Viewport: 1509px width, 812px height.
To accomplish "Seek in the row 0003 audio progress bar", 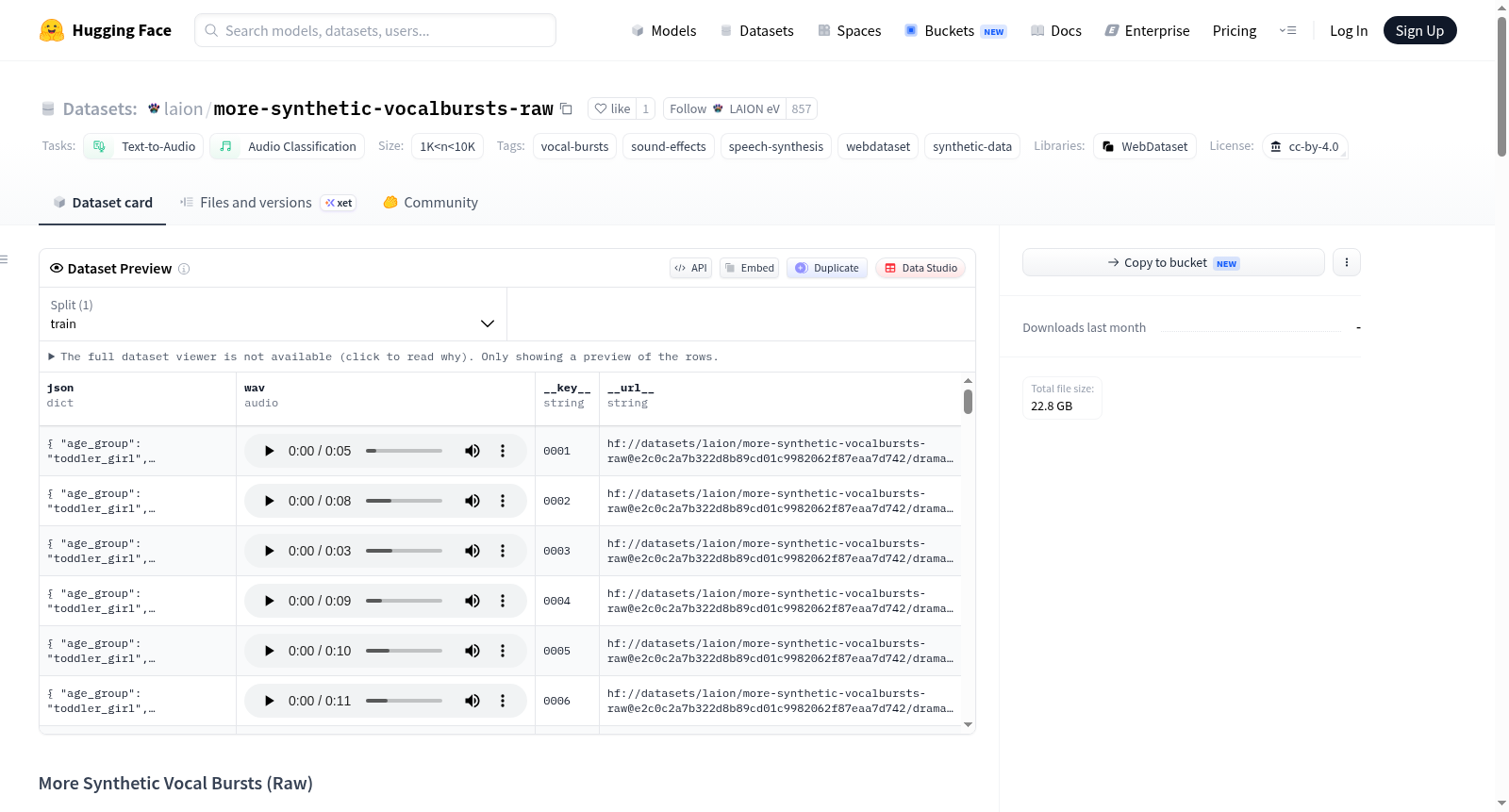I will [x=404, y=551].
